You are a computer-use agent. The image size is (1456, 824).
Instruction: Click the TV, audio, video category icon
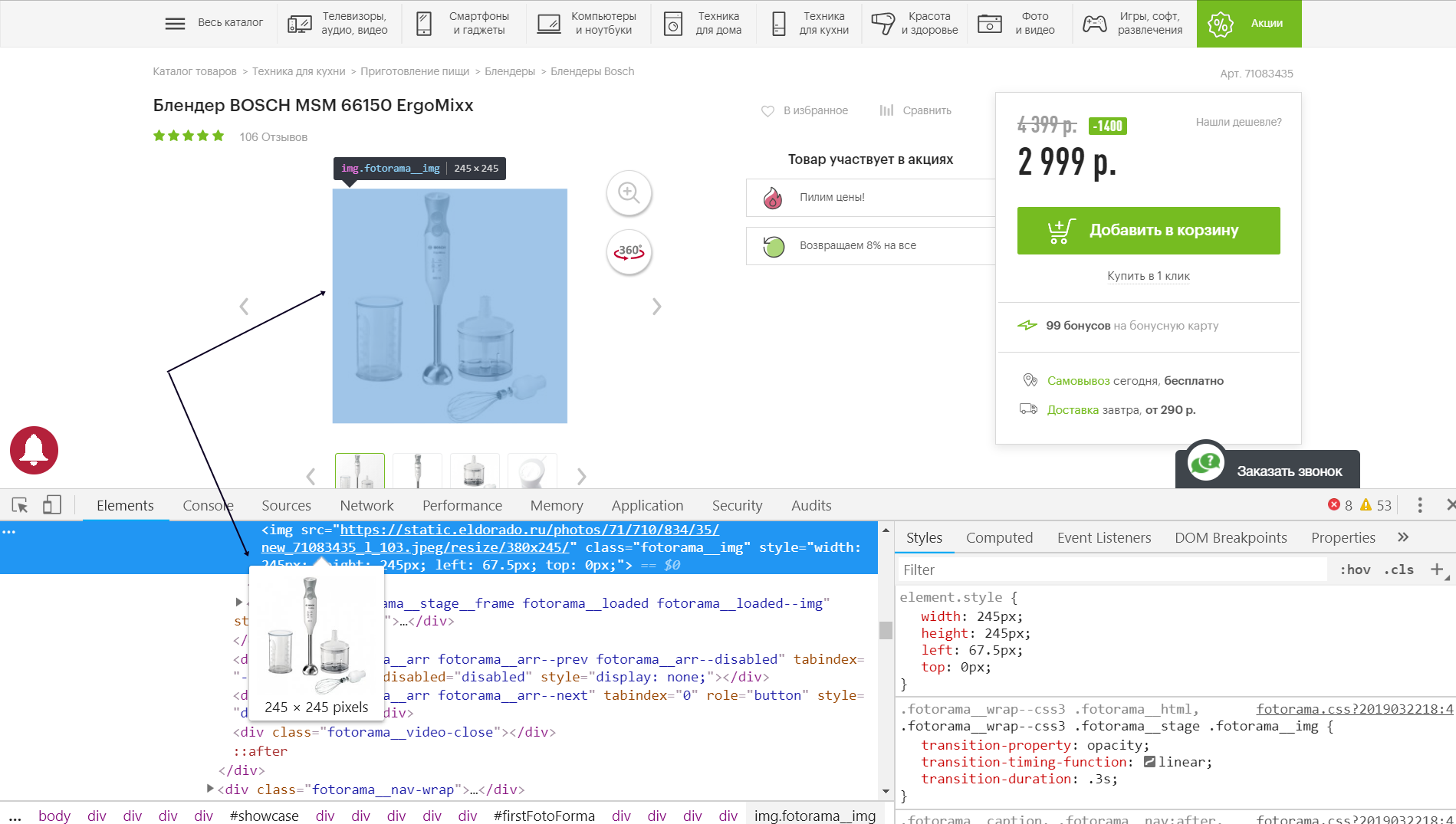pos(299,24)
